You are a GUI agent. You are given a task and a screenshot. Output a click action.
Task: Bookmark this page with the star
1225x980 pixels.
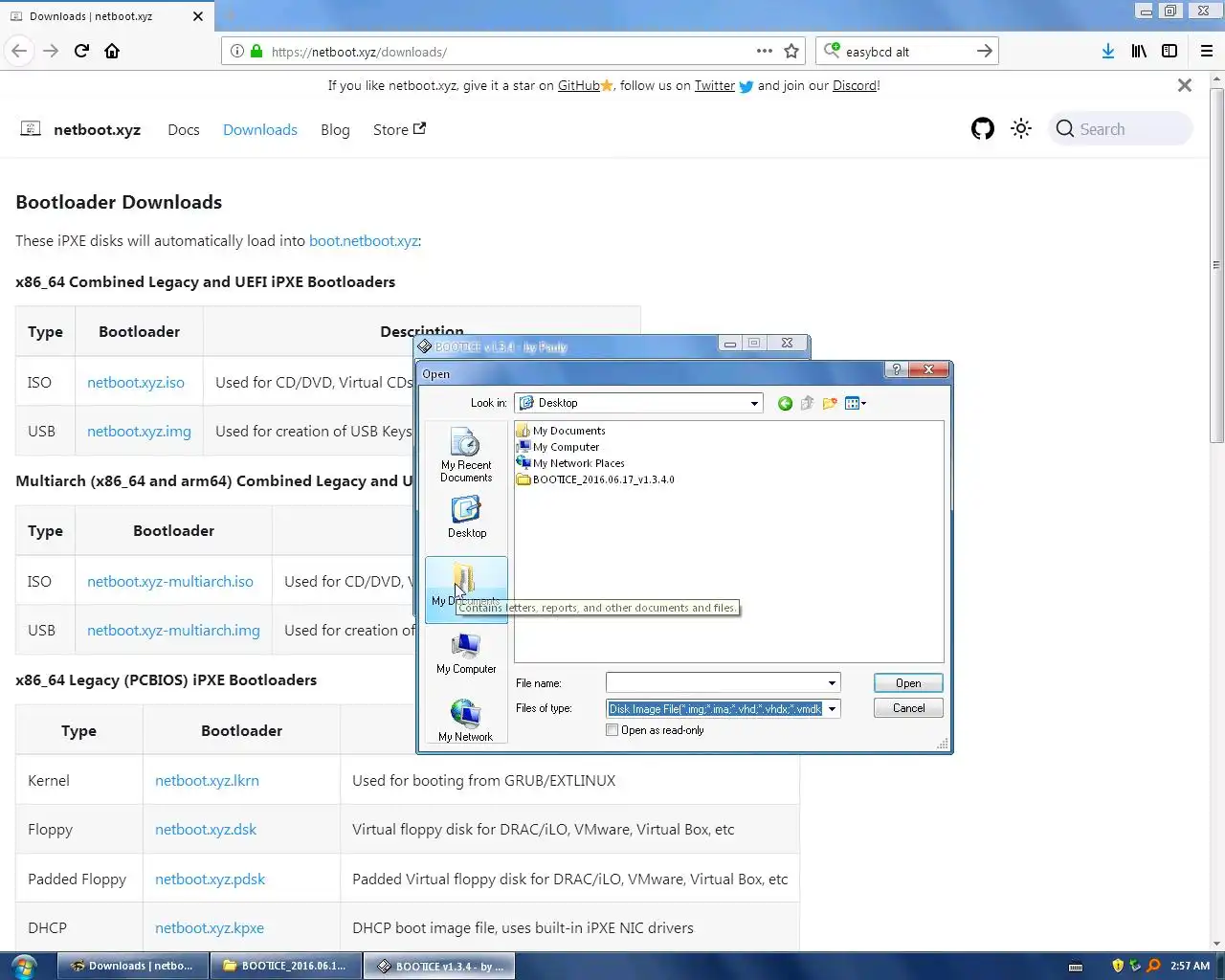click(791, 52)
